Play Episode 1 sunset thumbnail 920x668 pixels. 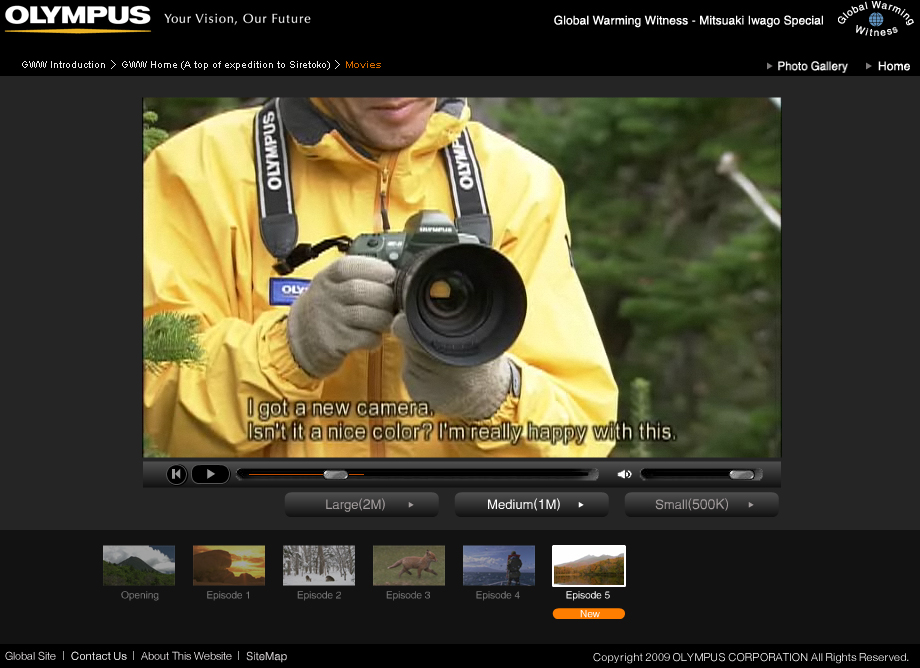click(229, 565)
